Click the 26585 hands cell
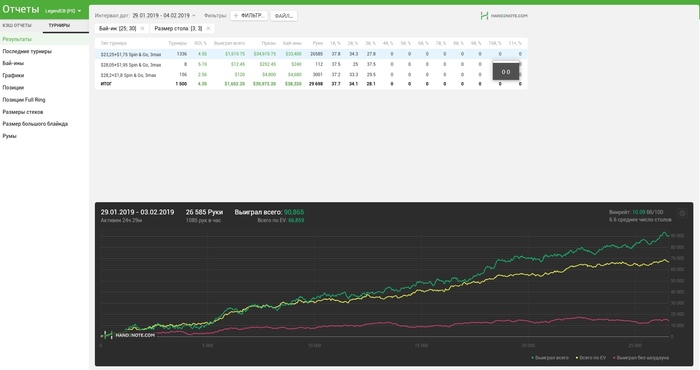Viewport: 700px width, 370px height. [x=317, y=54]
